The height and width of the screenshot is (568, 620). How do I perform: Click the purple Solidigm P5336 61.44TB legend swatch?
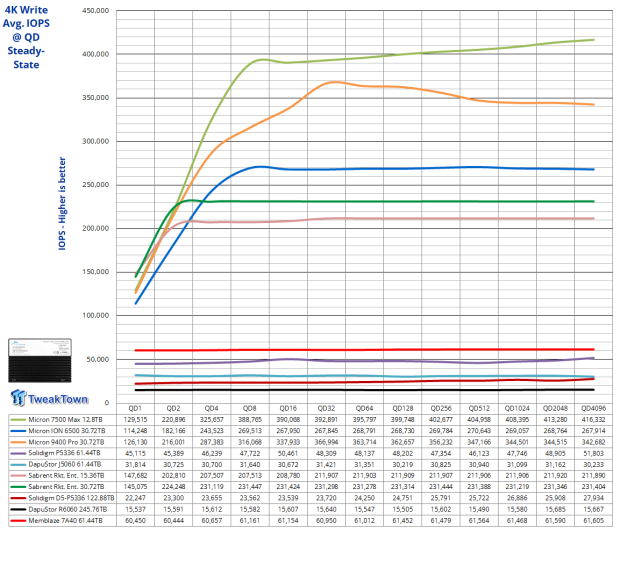(x=18, y=453)
